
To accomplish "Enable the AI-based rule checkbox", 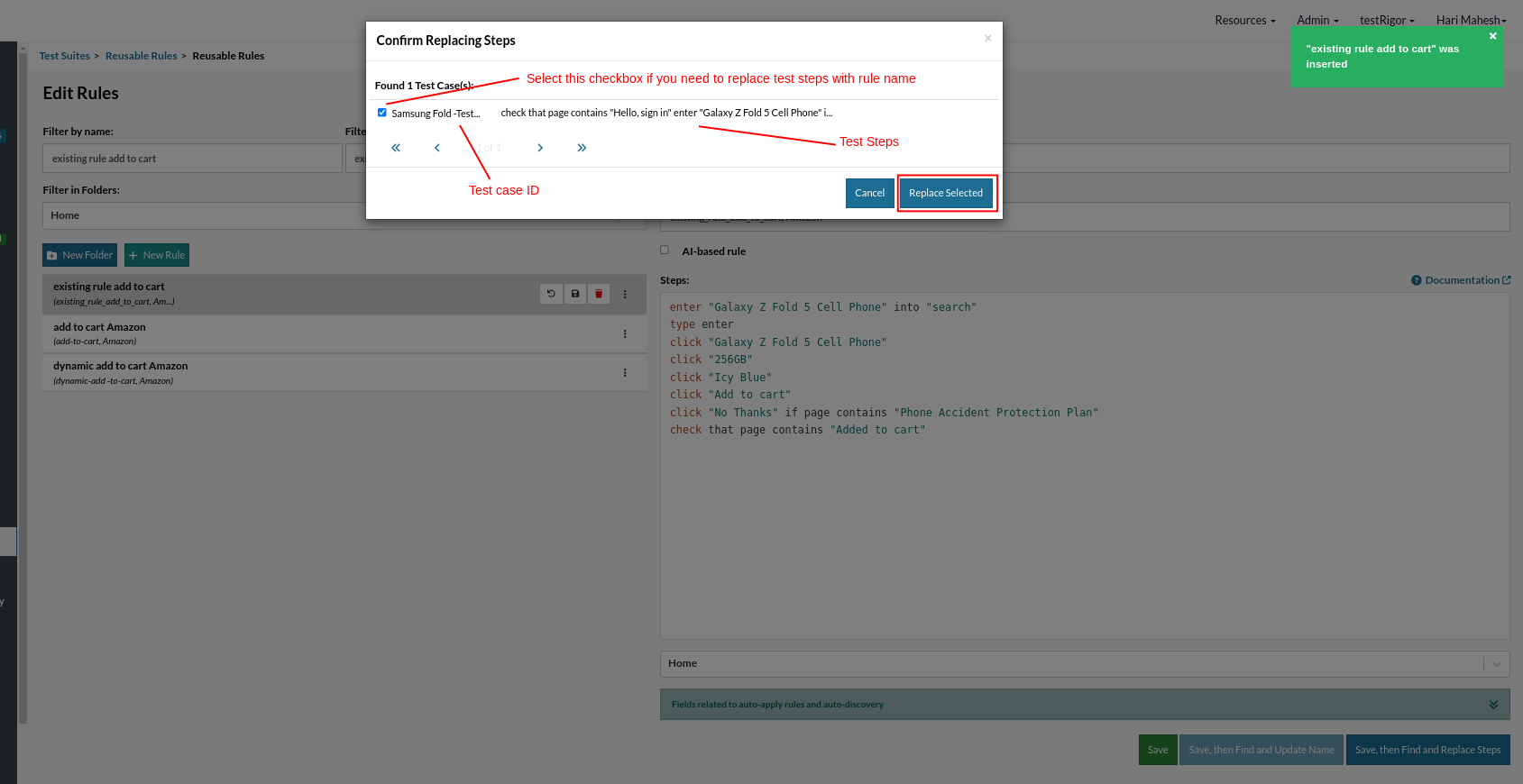I will (x=665, y=251).
